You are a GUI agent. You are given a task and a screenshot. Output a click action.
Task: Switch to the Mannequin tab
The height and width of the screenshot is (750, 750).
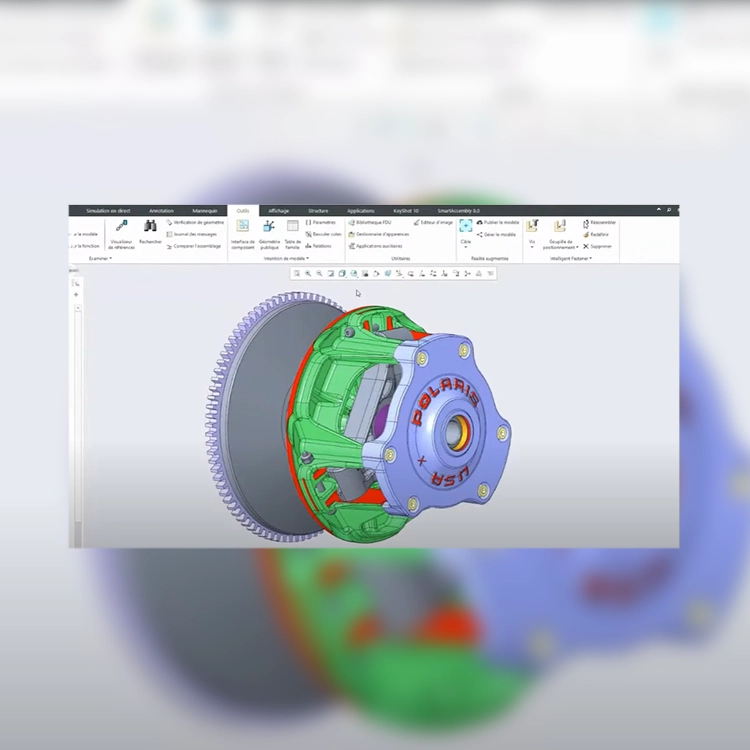tap(205, 210)
